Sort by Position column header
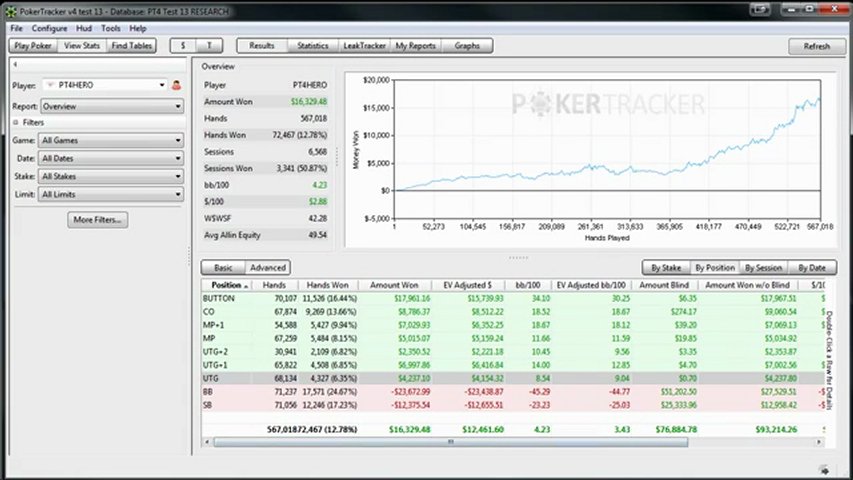 coord(227,285)
